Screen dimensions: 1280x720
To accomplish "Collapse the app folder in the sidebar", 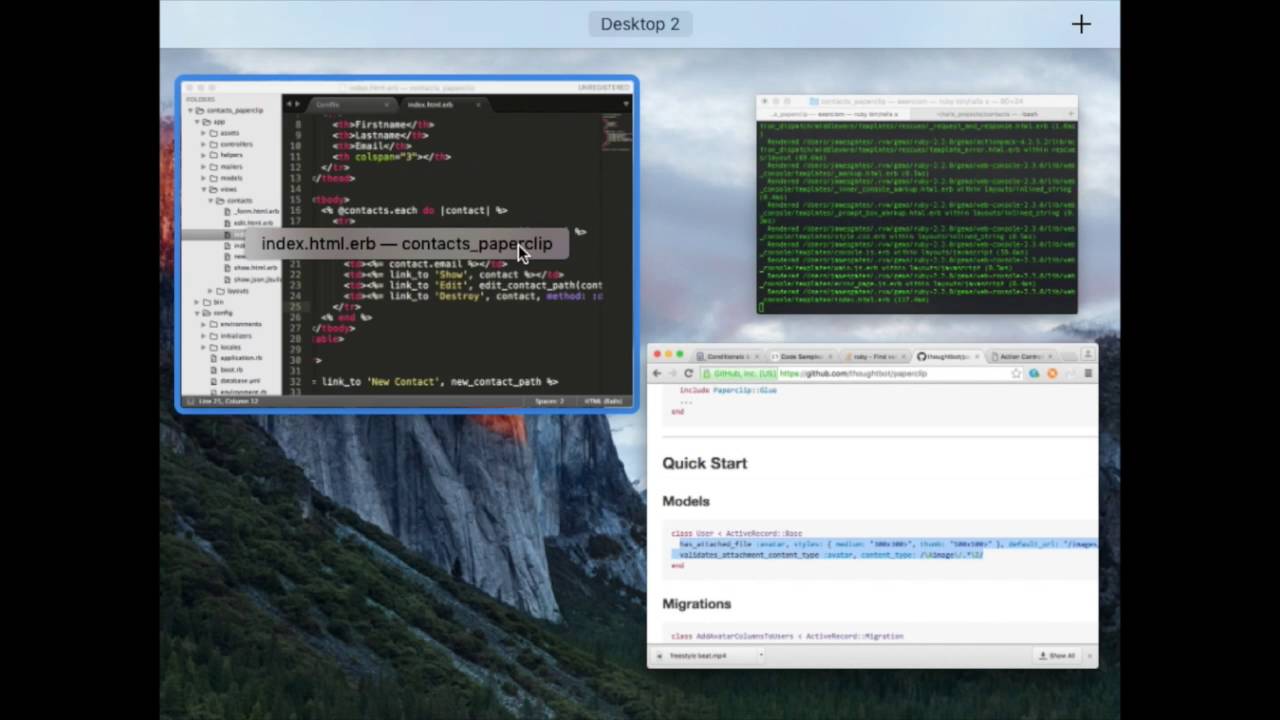I will 197,122.
